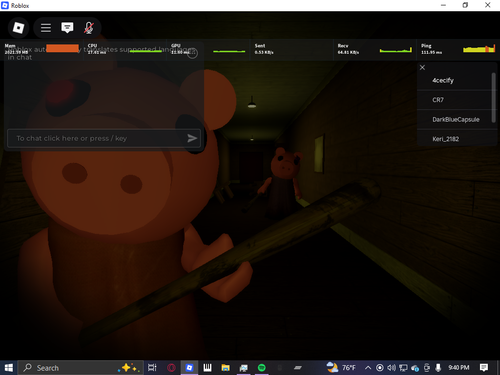500x375 pixels.
Task: Click the network tray icon
Action: point(403,368)
